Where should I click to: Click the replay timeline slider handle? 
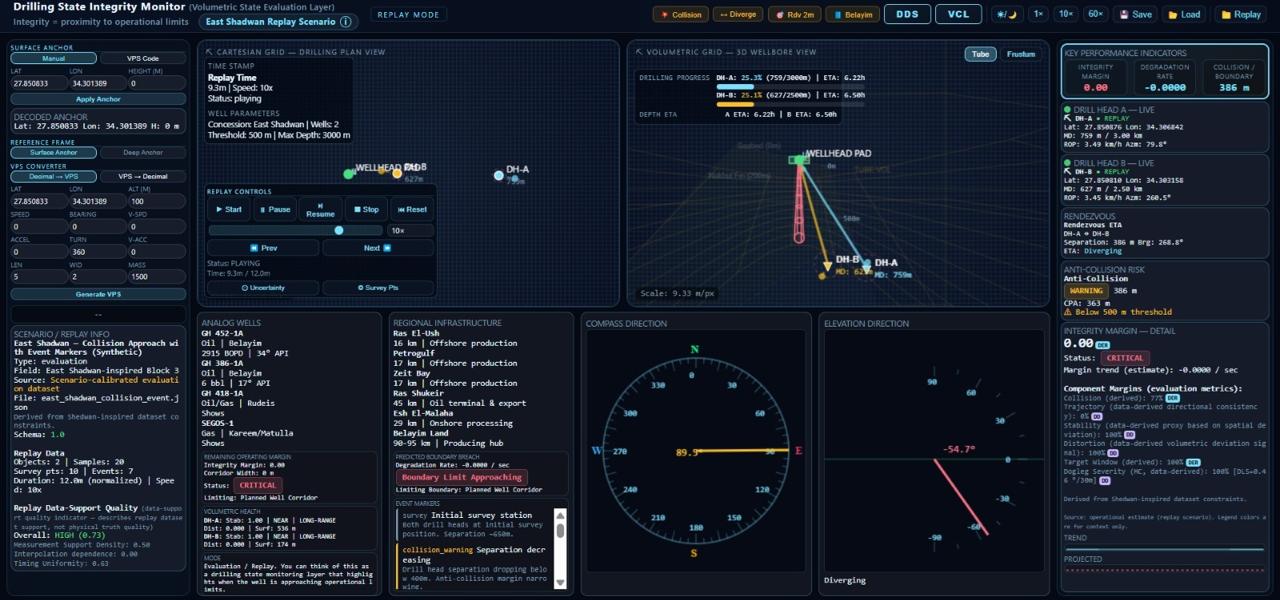[x=339, y=230]
